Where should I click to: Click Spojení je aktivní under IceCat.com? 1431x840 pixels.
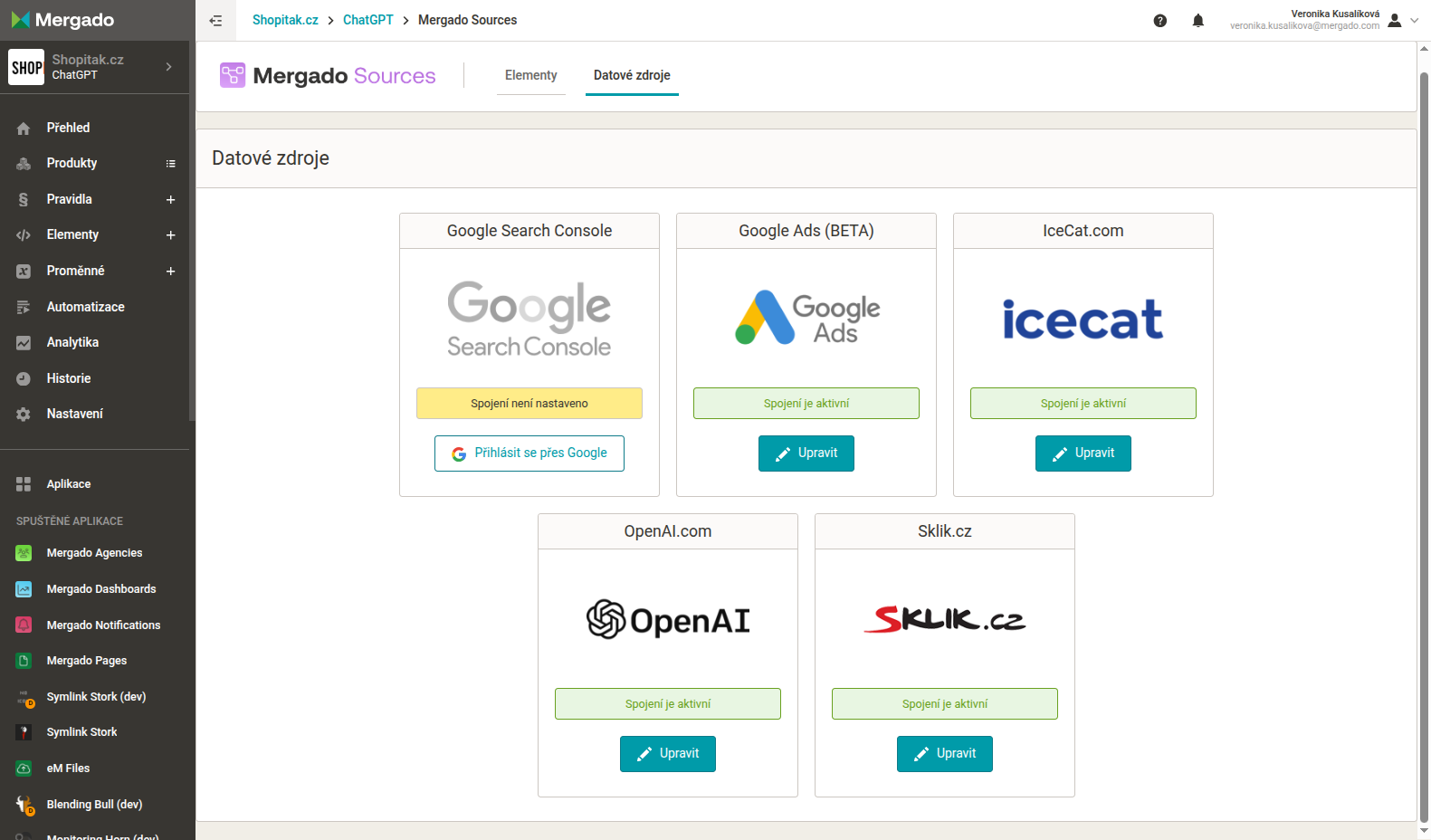point(1083,404)
